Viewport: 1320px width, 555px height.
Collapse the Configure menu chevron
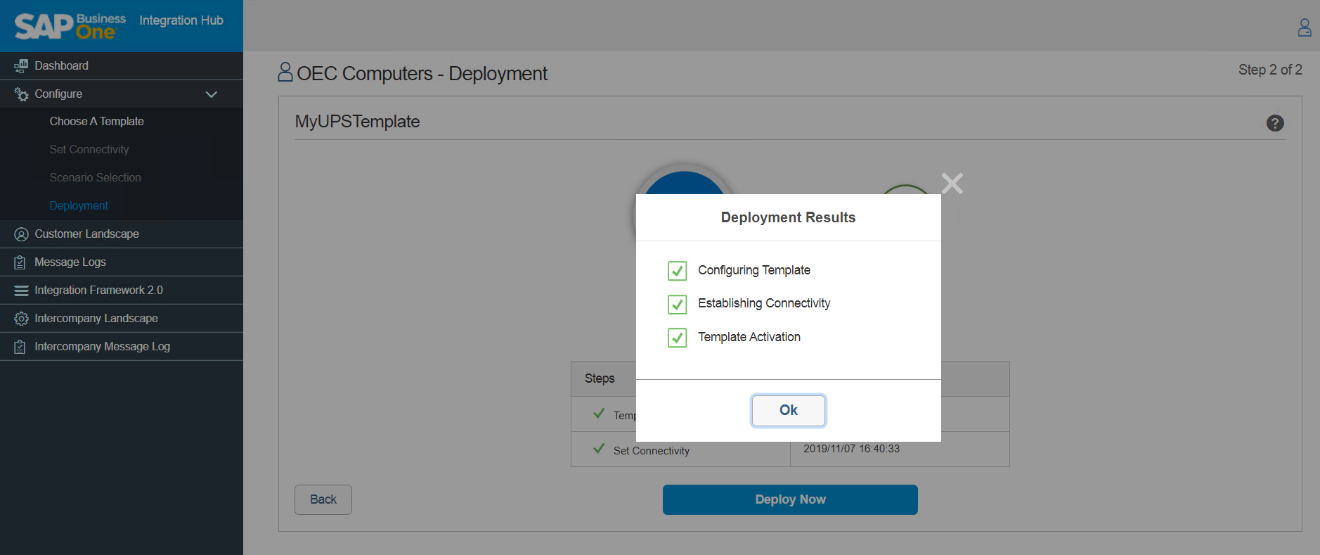click(x=211, y=94)
